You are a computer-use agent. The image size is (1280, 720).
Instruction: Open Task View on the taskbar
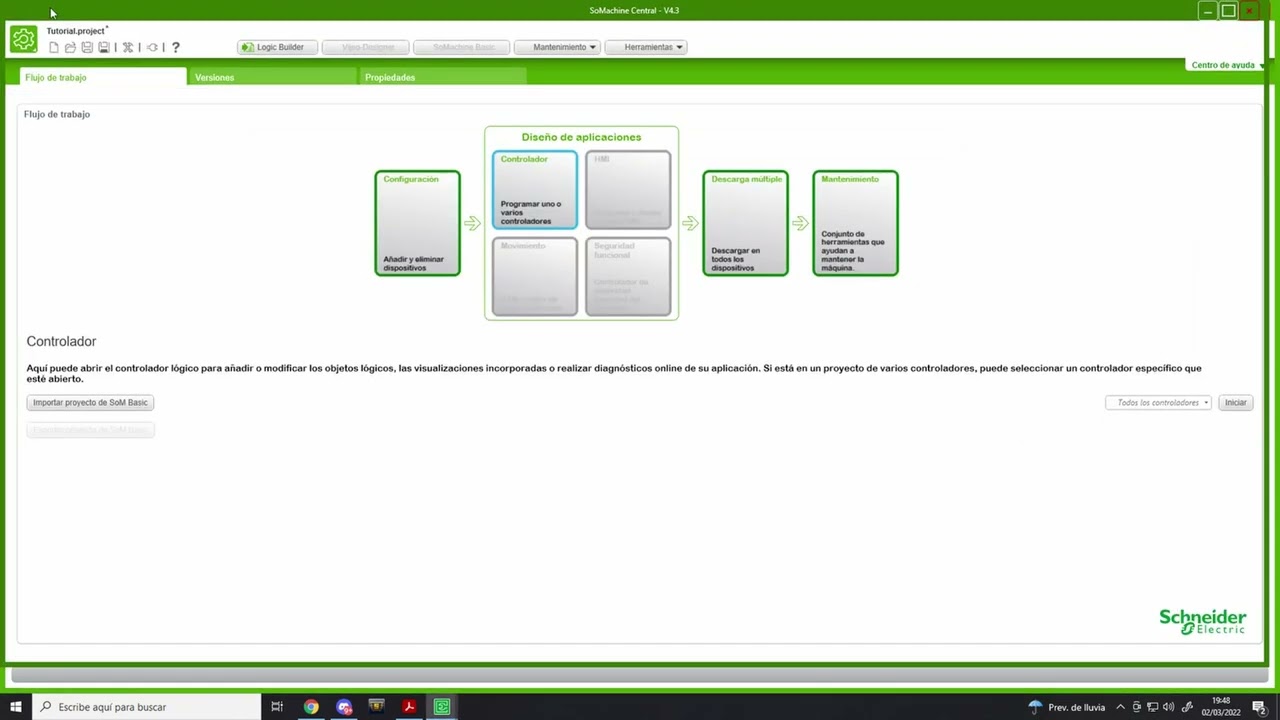point(277,707)
